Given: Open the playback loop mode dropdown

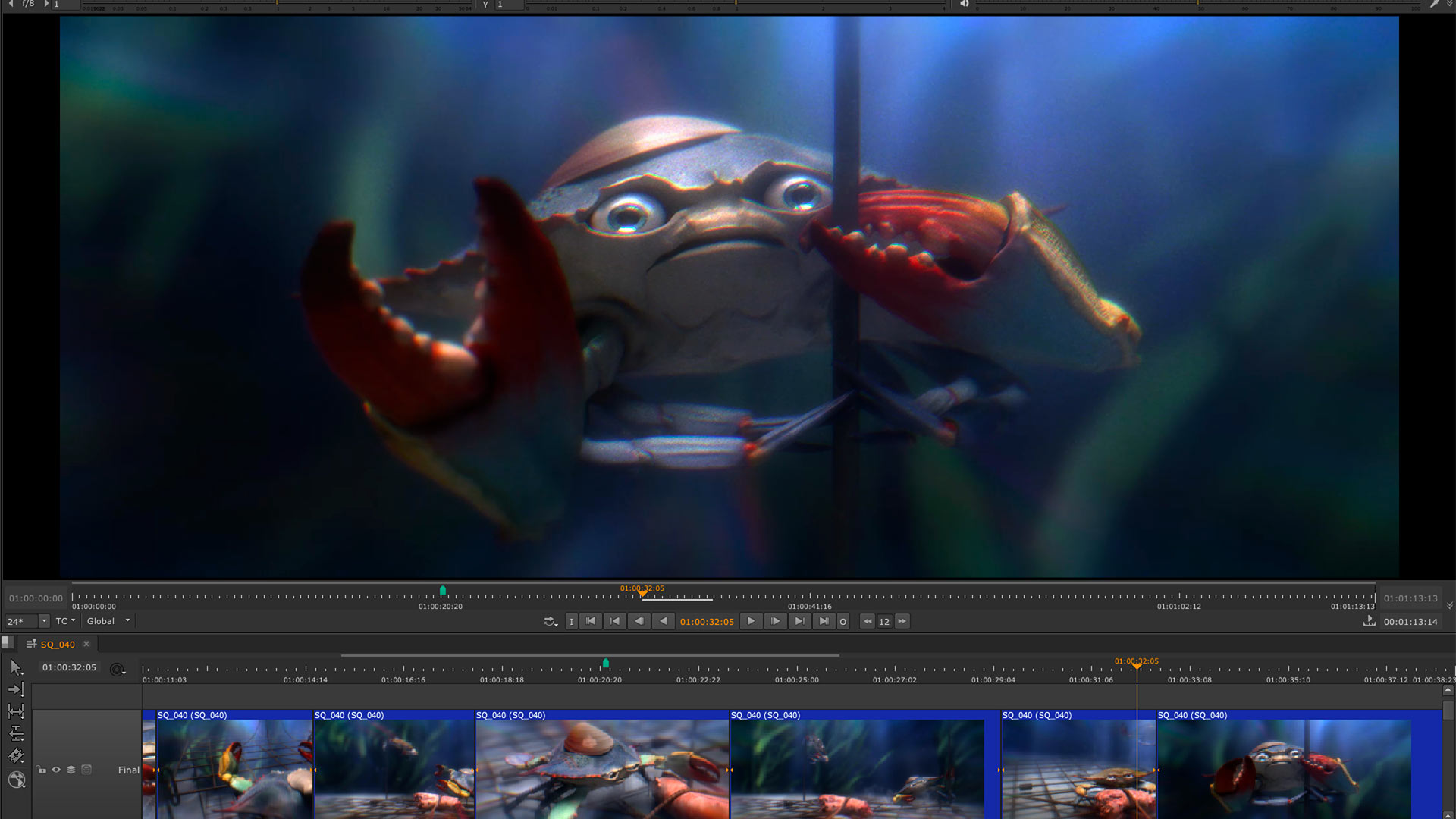Looking at the screenshot, I should 551,621.
